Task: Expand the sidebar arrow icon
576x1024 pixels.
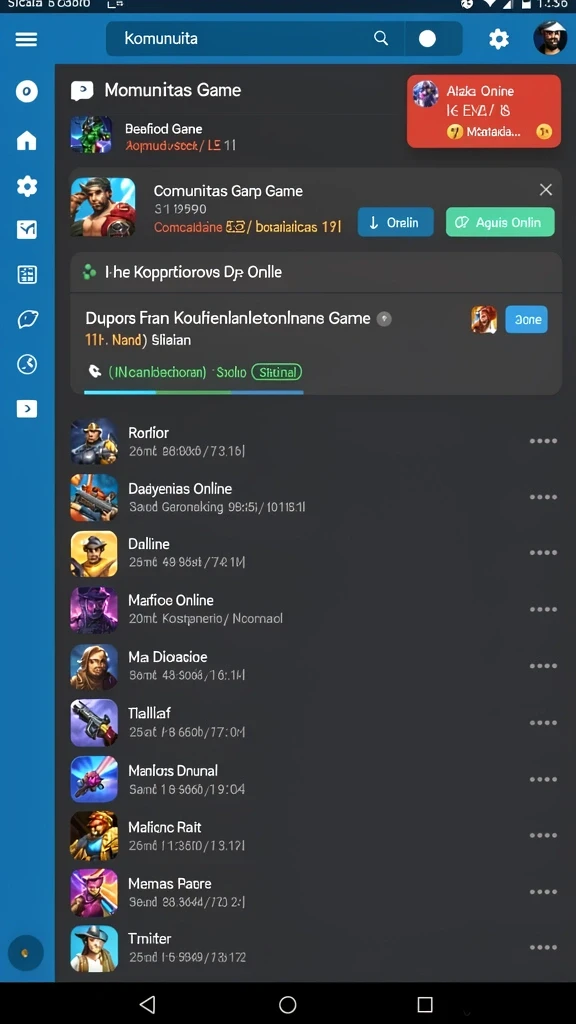Action: pyautogui.click(x=27, y=409)
